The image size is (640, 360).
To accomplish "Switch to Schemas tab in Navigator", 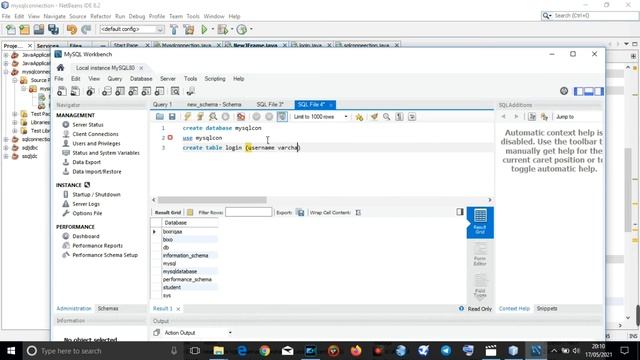I will pos(108,309).
